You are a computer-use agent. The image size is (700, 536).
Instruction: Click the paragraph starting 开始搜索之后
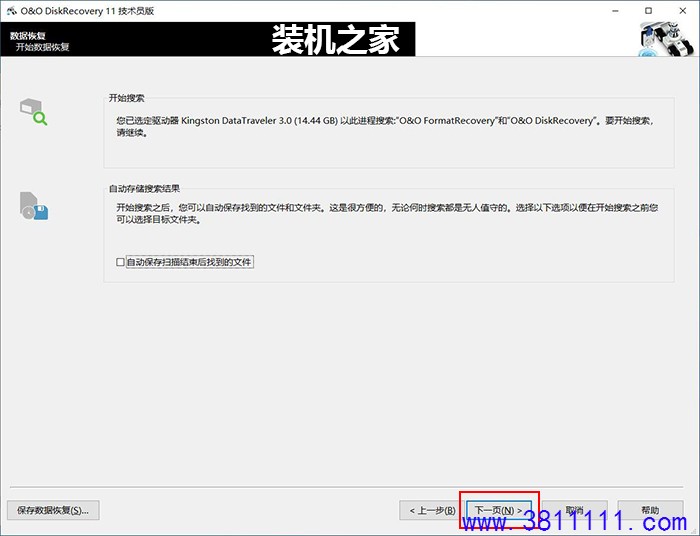tap(387, 213)
